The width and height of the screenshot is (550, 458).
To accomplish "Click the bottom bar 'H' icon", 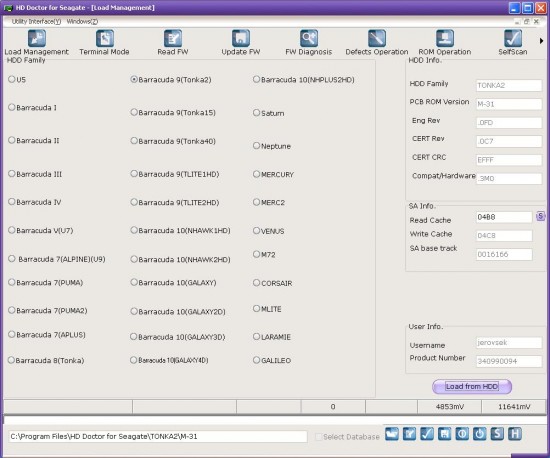I will [515, 434].
